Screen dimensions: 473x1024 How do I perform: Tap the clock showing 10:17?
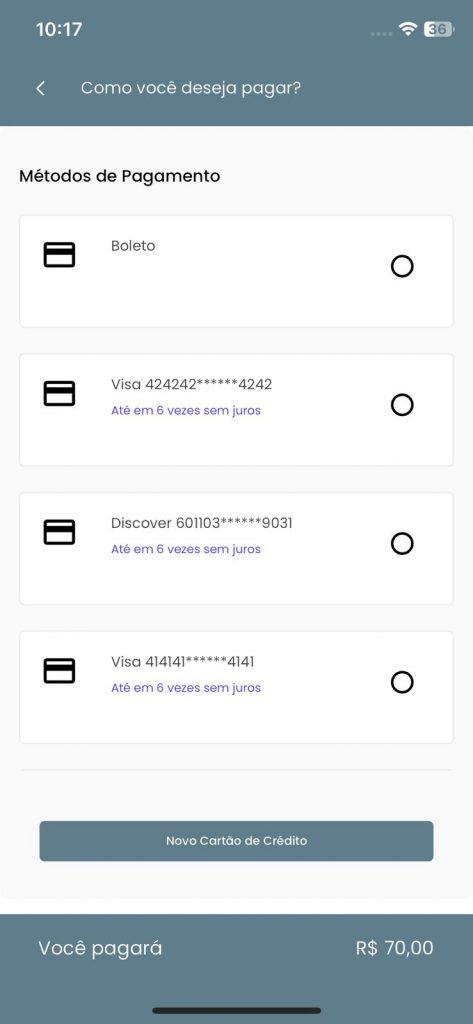pos(59,29)
